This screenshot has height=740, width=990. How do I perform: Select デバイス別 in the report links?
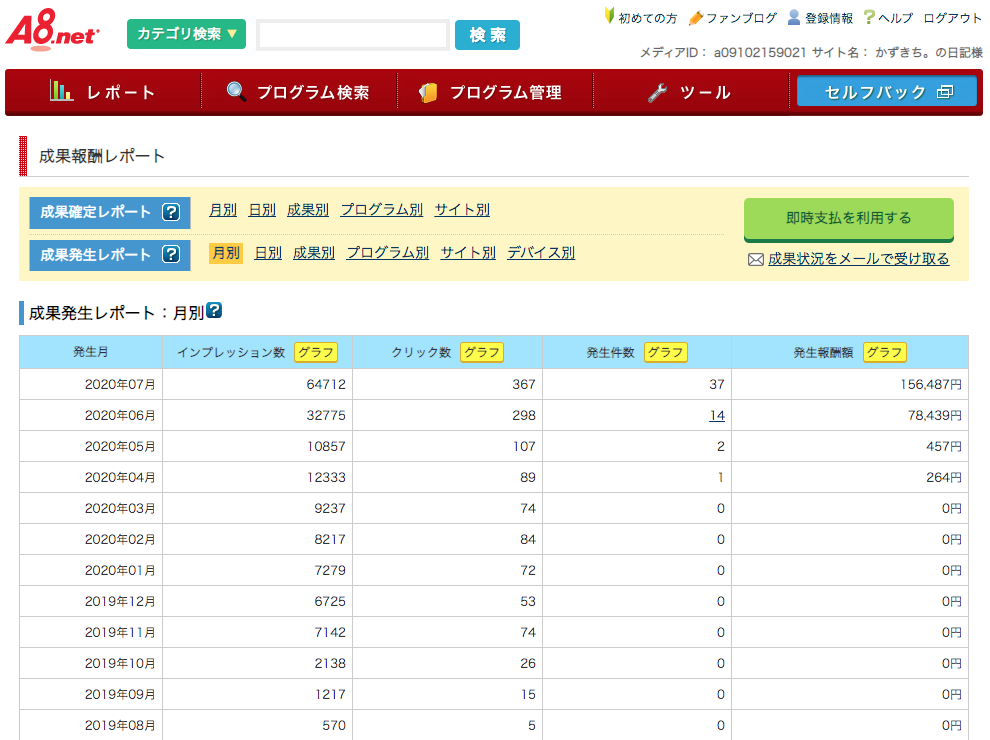coord(540,253)
